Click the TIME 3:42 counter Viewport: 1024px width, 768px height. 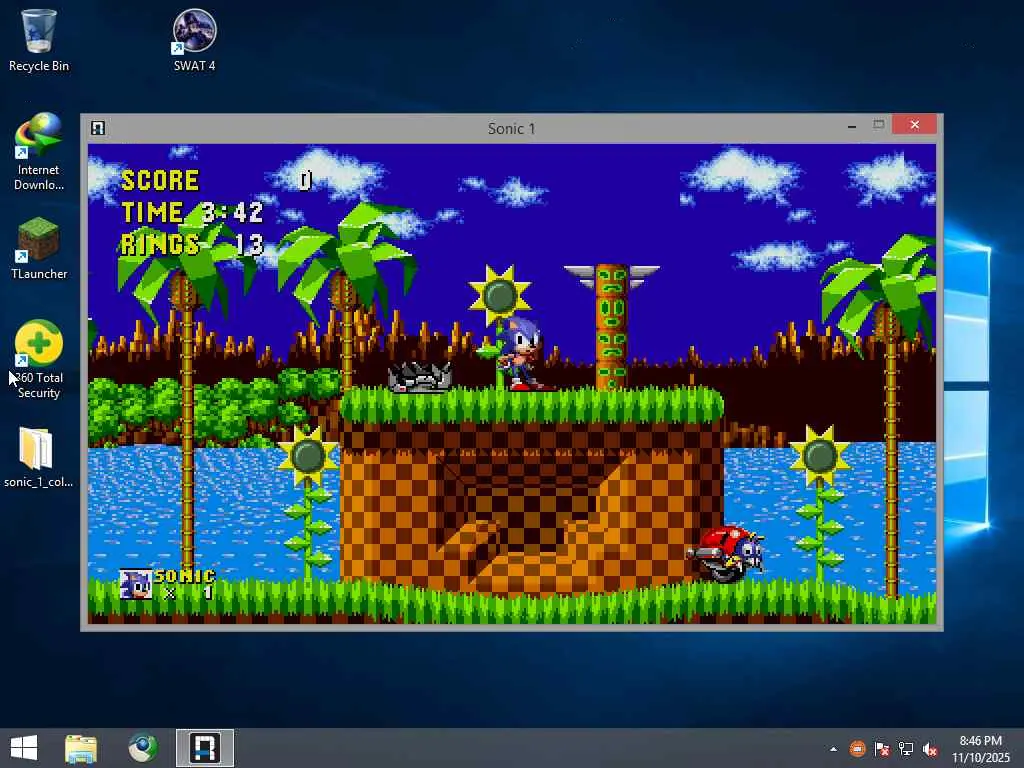[x=192, y=212]
